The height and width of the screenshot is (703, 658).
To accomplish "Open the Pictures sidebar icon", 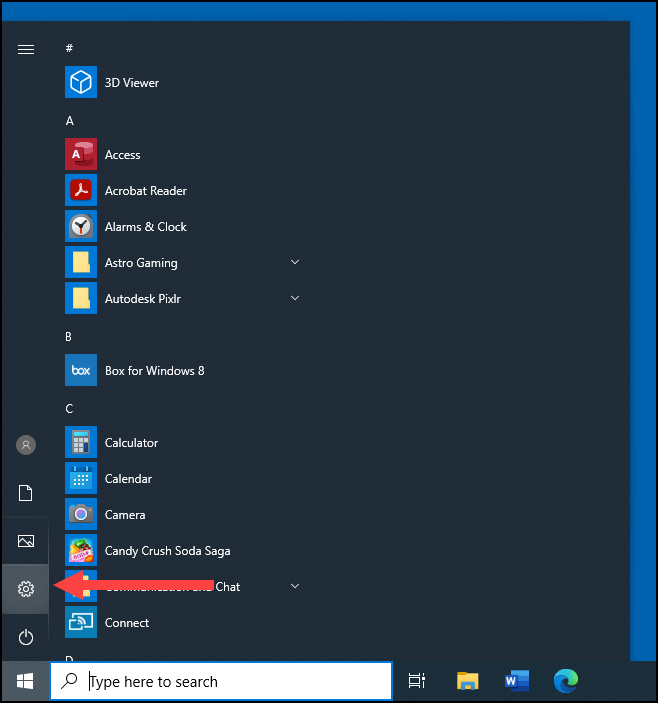I will [26, 541].
